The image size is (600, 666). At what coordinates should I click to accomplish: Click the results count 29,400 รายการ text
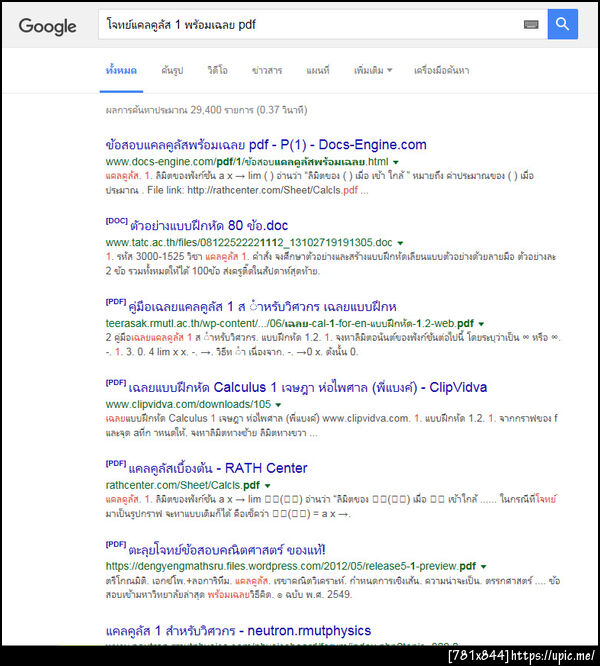(206, 110)
